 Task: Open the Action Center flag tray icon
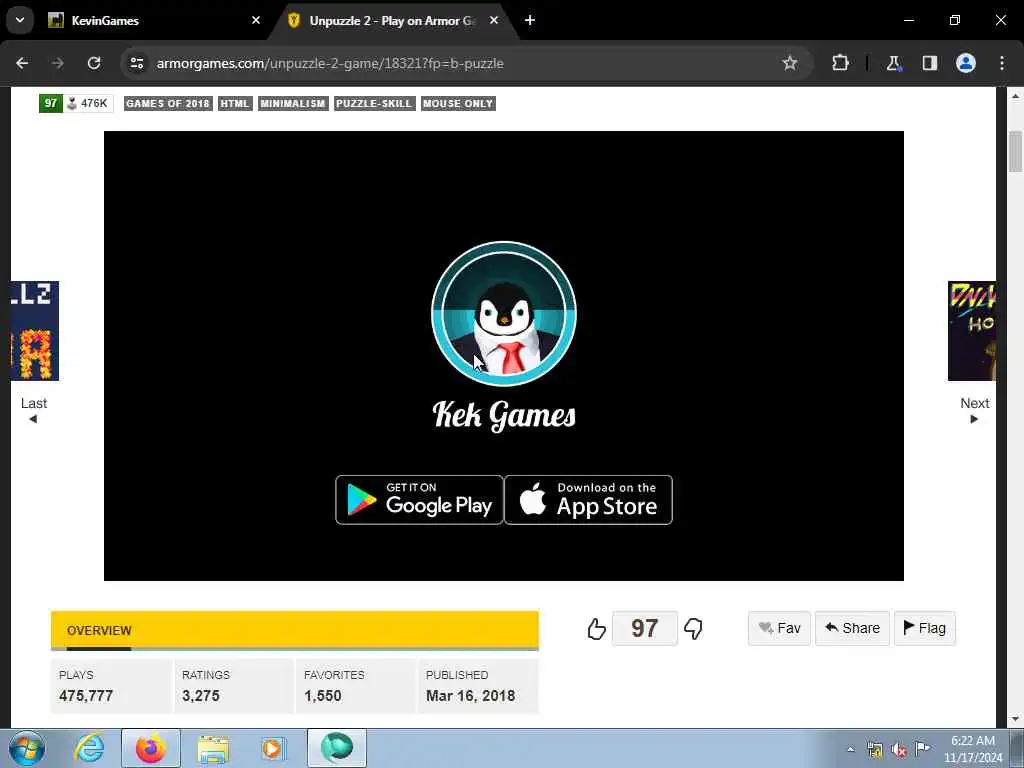click(922, 749)
